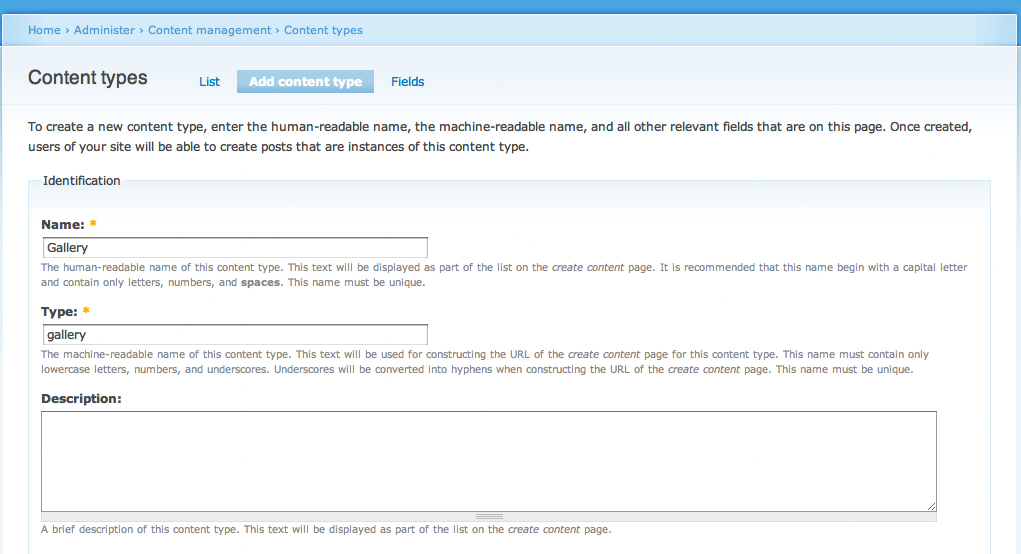Click the Content types page heading

[x=88, y=77]
